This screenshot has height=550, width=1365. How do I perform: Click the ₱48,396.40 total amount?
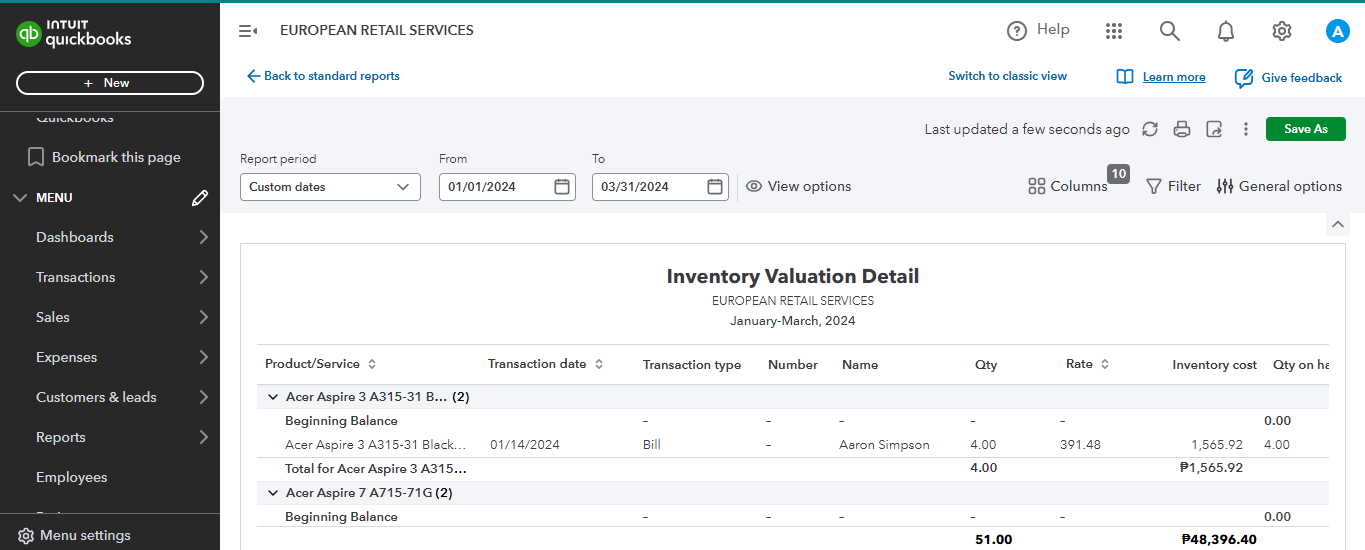coord(1219,540)
